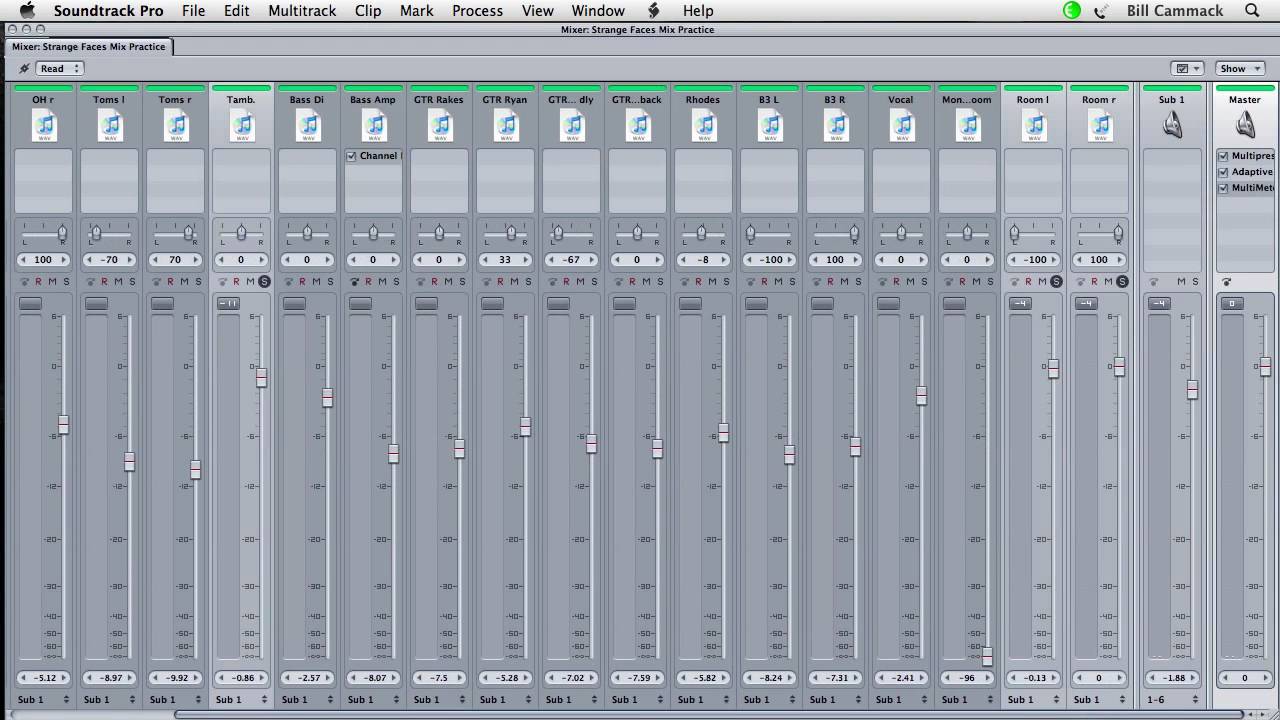Click the Tamb. track WAV icon
Screen dimensions: 1280x720
coord(242,126)
